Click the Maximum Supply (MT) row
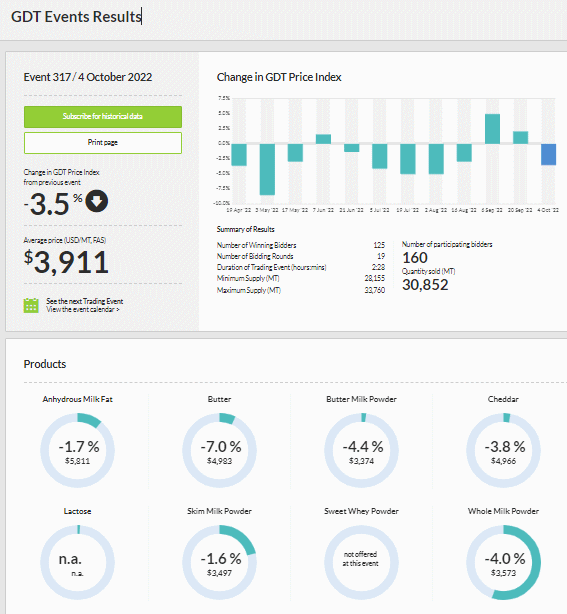 click(301, 290)
